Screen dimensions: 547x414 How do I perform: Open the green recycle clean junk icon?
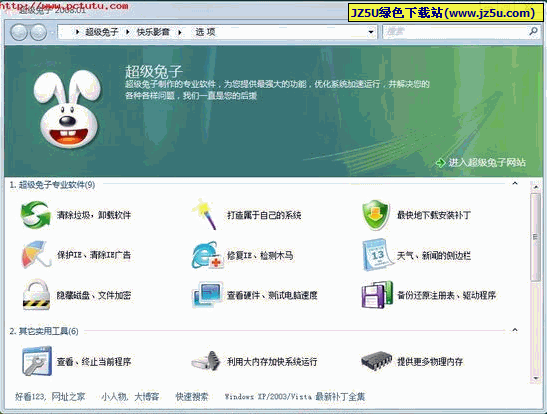tap(35, 215)
